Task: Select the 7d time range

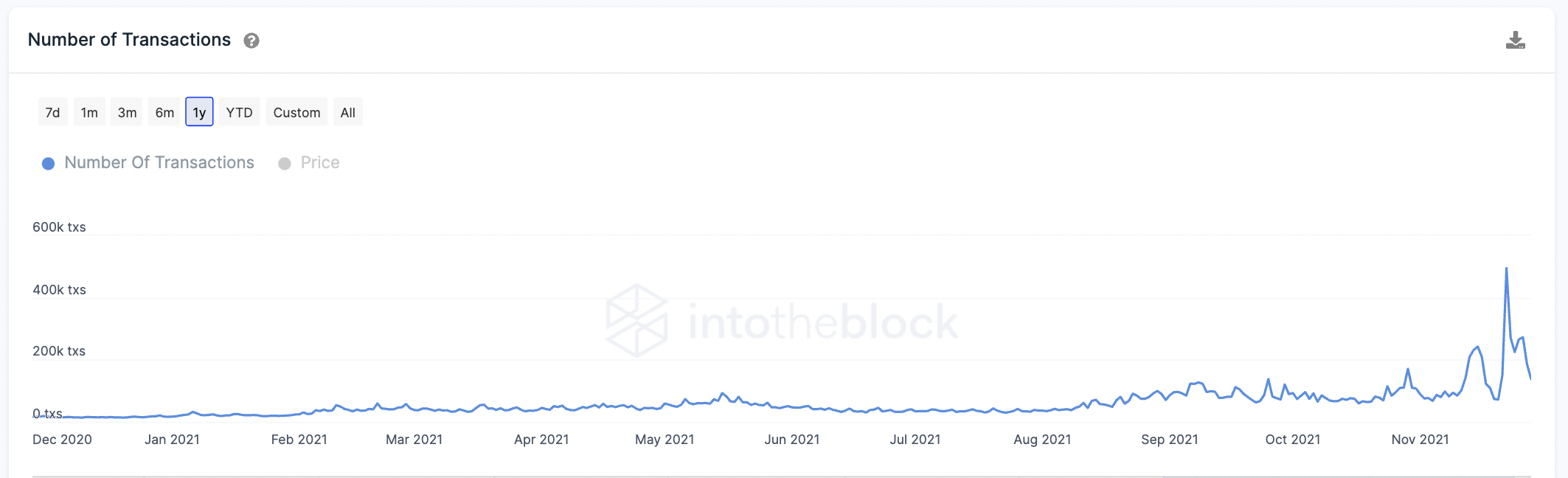Action: (53, 112)
